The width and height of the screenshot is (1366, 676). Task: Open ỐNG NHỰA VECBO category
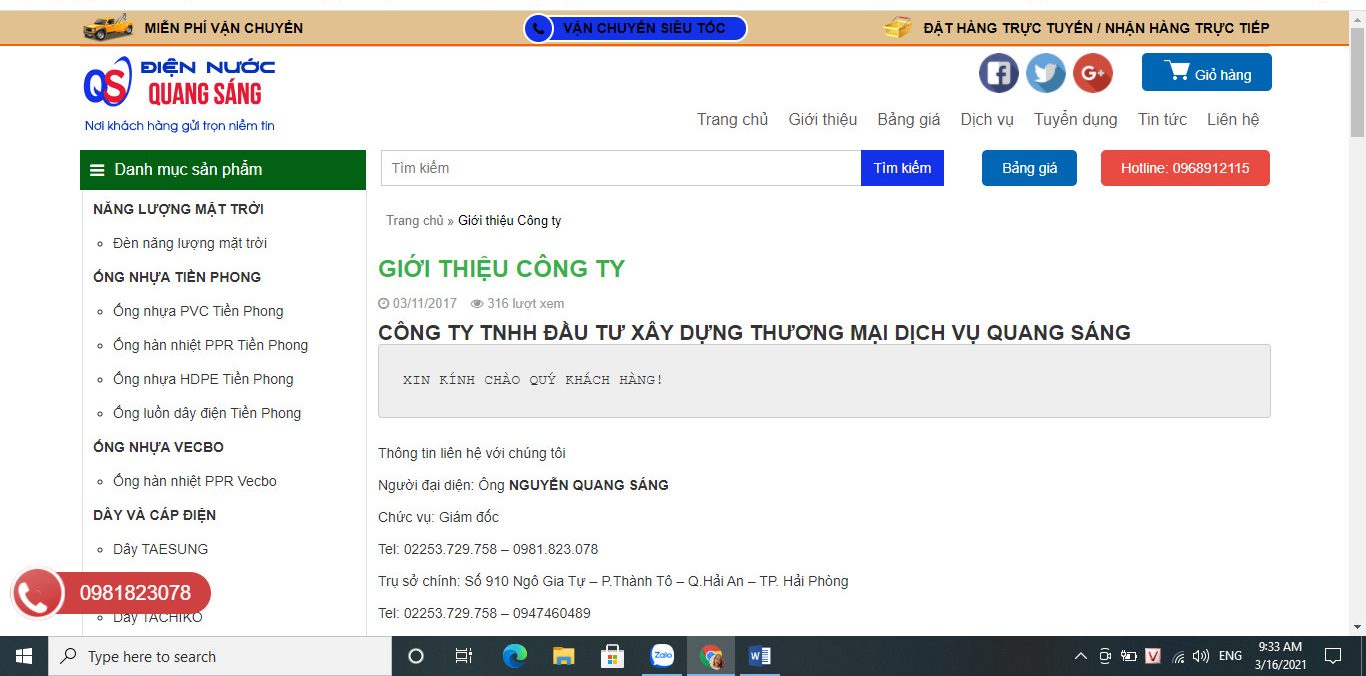click(158, 447)
